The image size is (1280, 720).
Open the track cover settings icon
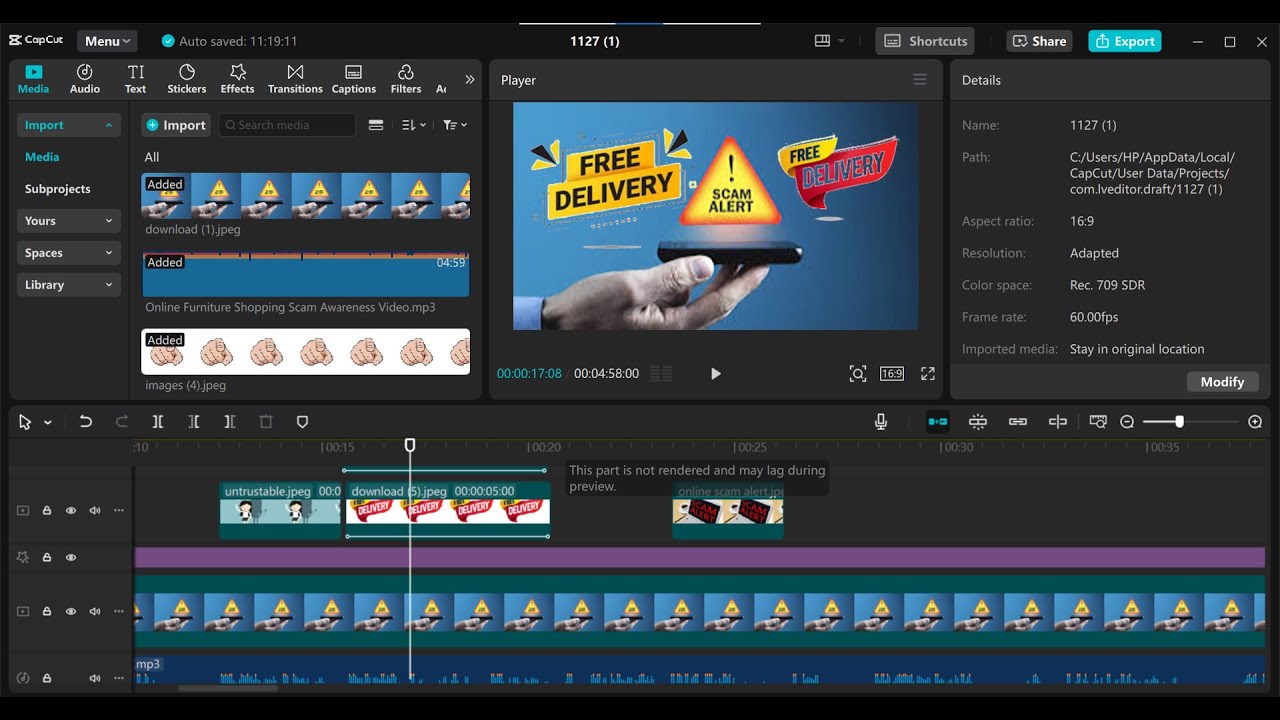point(1098,422)
